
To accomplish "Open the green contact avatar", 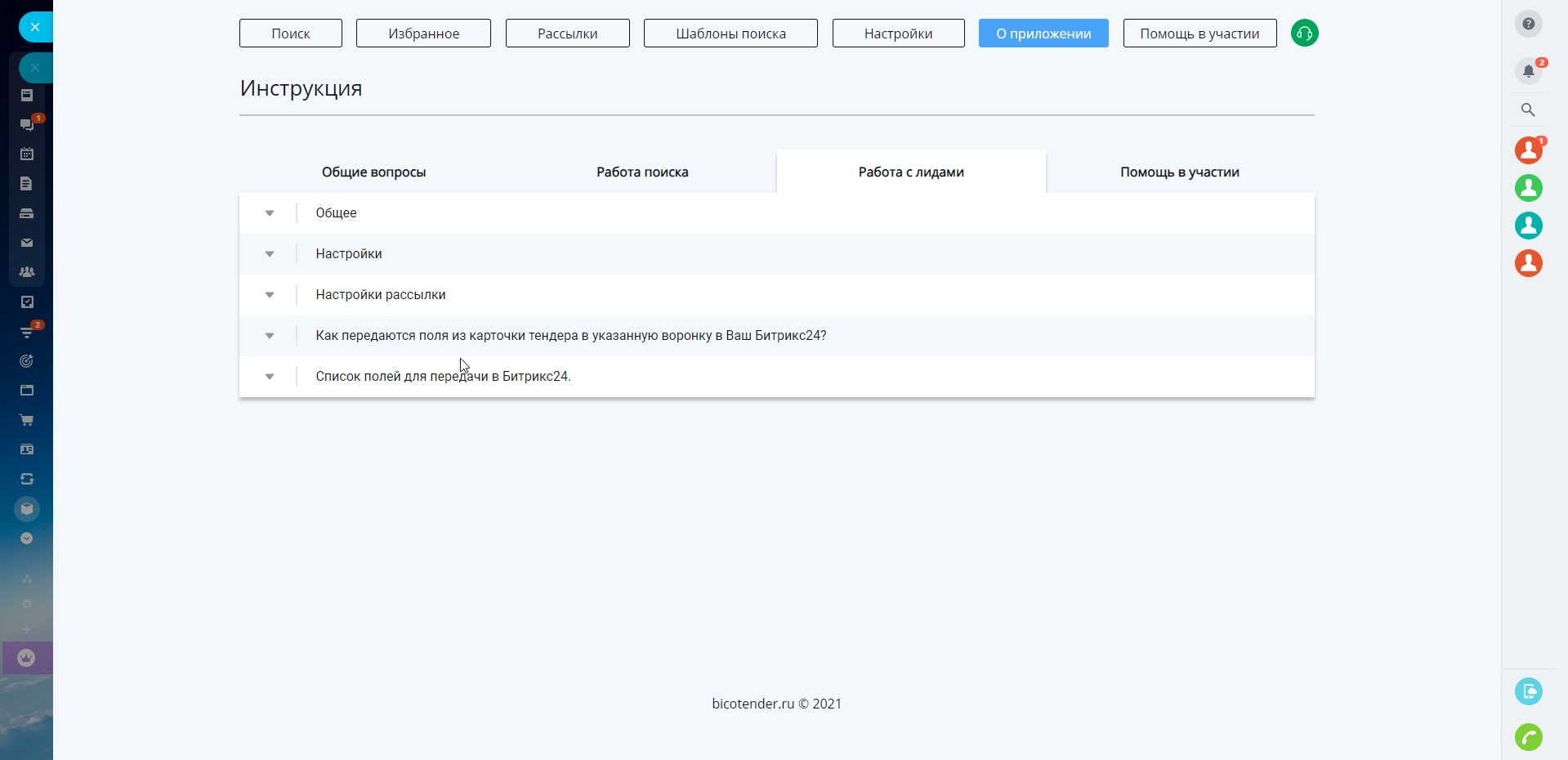I will (x=1528, y=188).
